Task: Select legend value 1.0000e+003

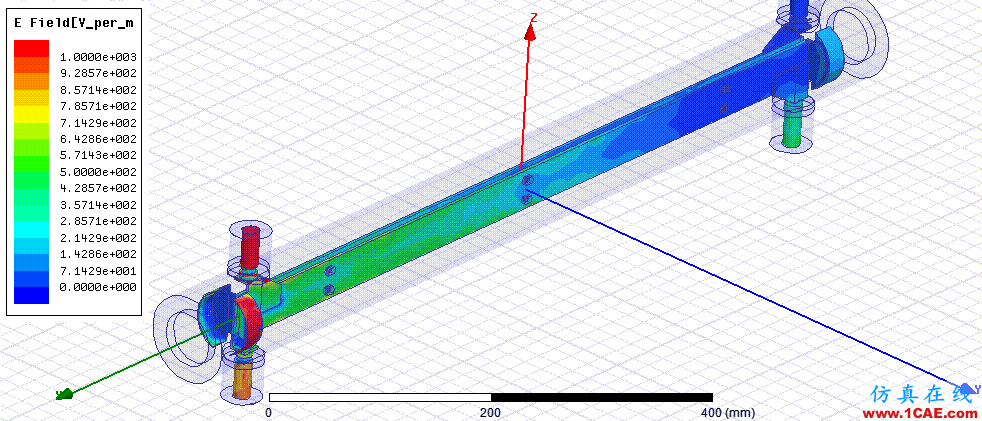Action: [97, 56]
